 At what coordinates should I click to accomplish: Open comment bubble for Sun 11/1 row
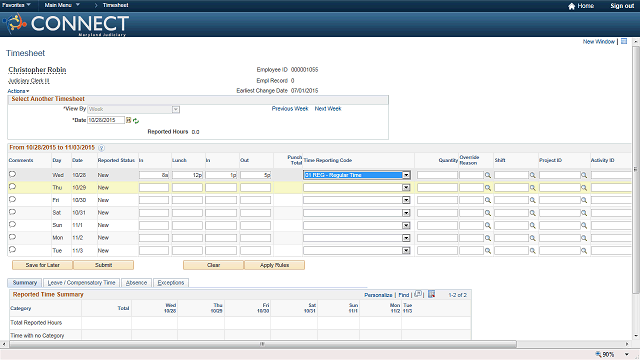[12, 224]
